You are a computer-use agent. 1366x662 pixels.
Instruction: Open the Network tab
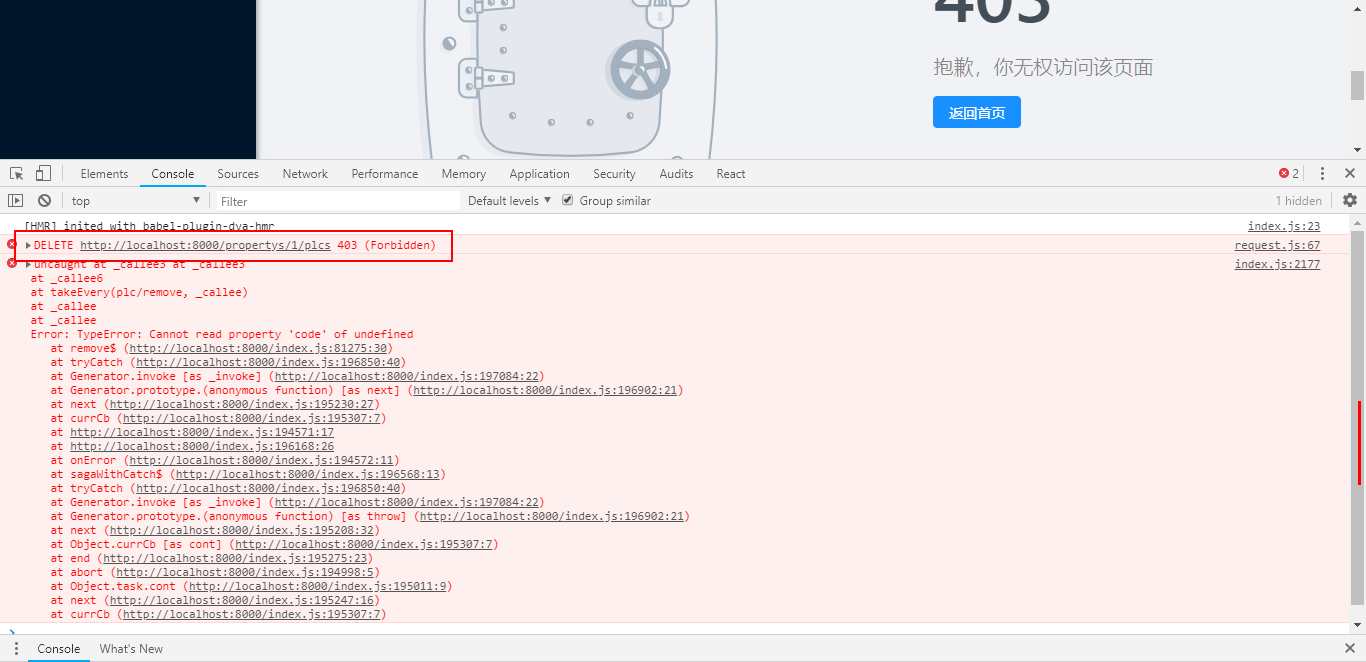pyautogui.click(x=305, y=173)
